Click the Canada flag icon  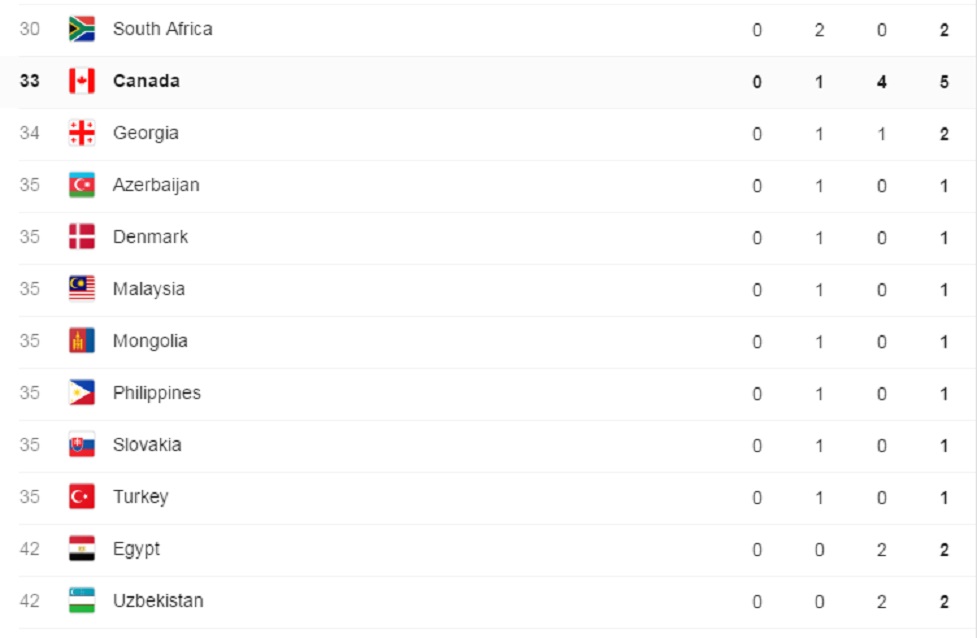pos(82,81)
